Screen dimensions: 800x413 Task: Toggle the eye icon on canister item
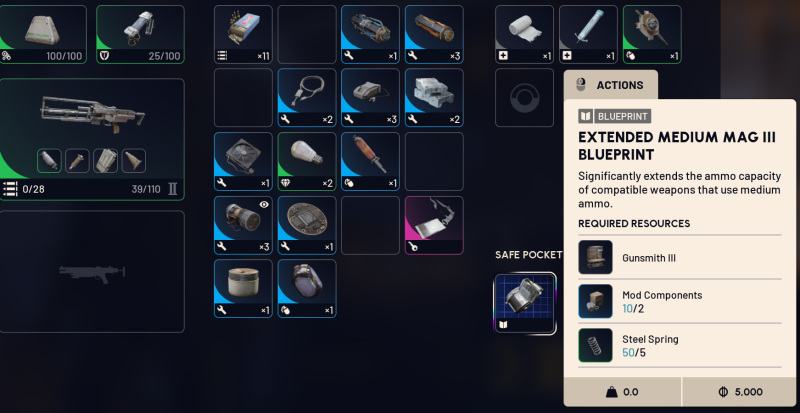pos(264,204)
